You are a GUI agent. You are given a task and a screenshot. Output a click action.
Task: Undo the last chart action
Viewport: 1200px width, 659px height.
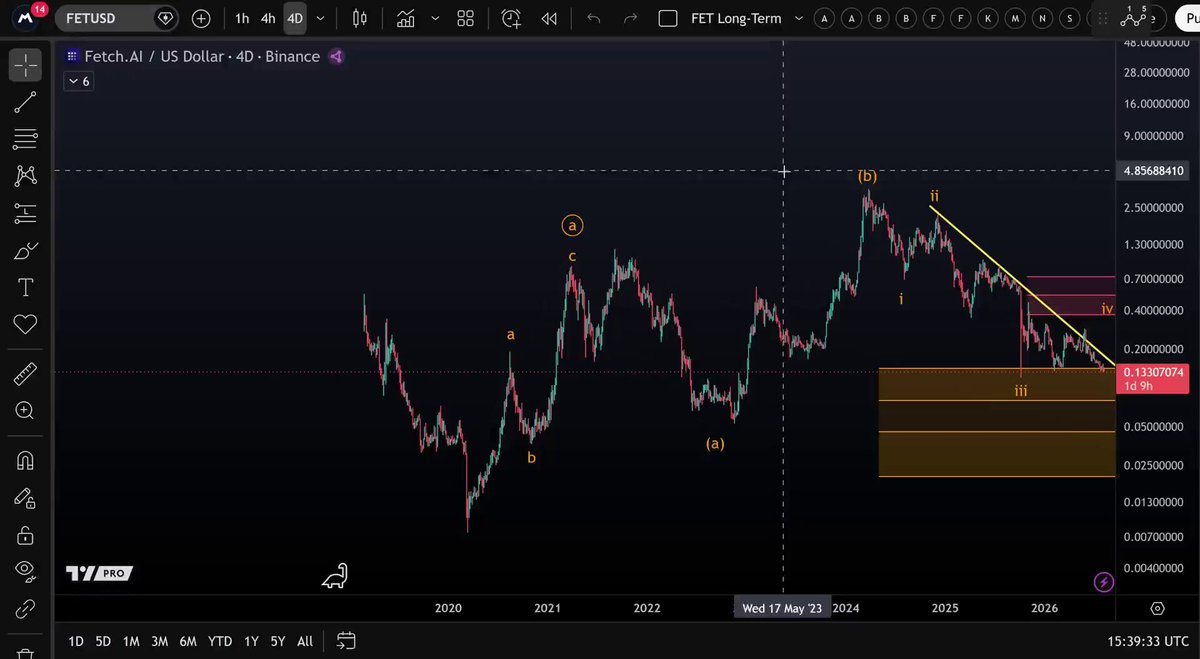click(x=594, y=18)
